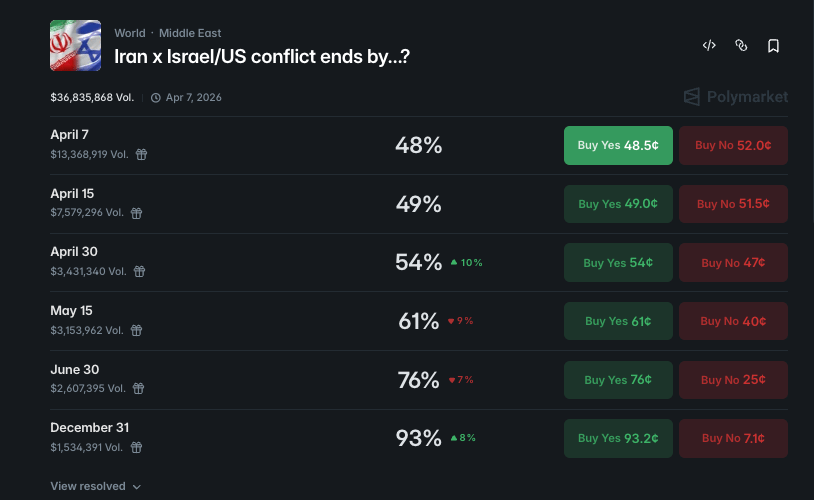Click the gift icon for April 7
Viewport: 814px width, 500px height.
tap(142, 155)
